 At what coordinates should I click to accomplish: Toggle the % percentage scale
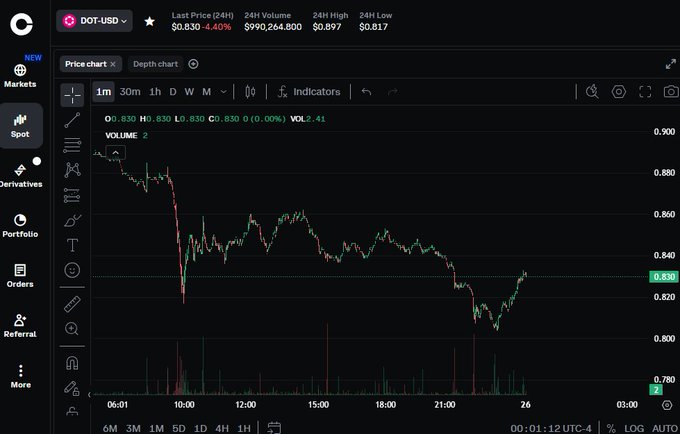[x=611, y=428]
